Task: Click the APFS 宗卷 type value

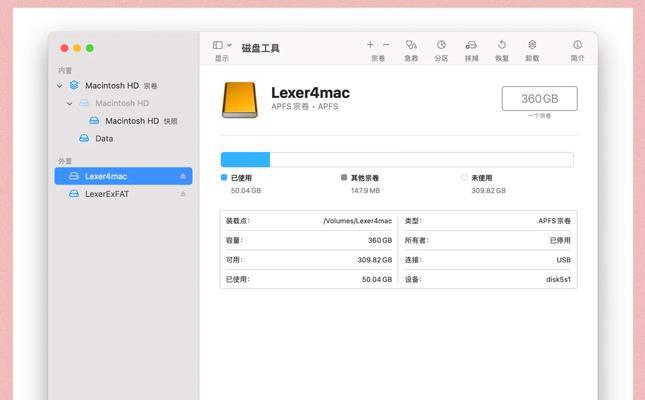Action: (555, 221)
